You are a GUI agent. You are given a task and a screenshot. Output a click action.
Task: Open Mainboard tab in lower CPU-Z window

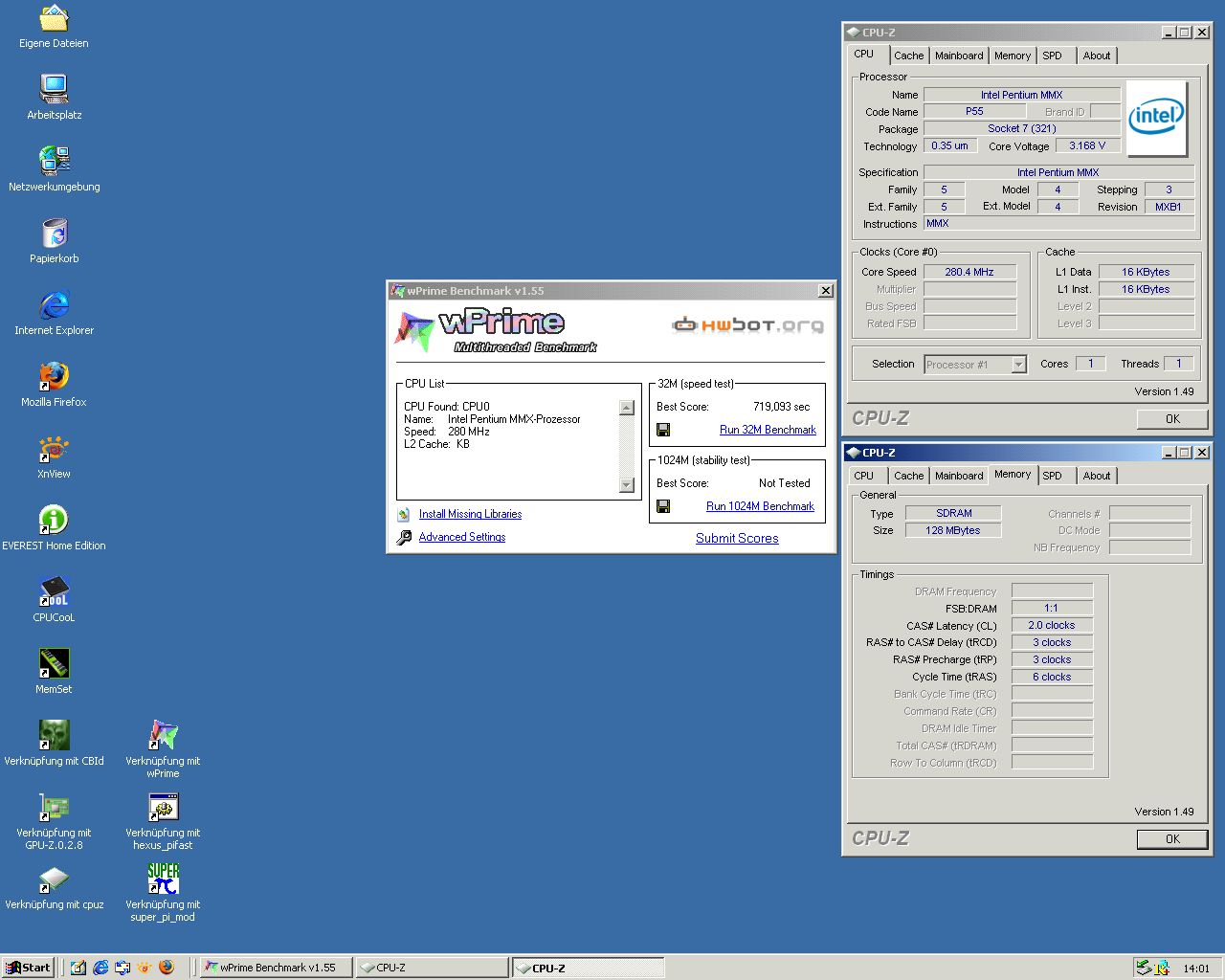click(959, 476)
